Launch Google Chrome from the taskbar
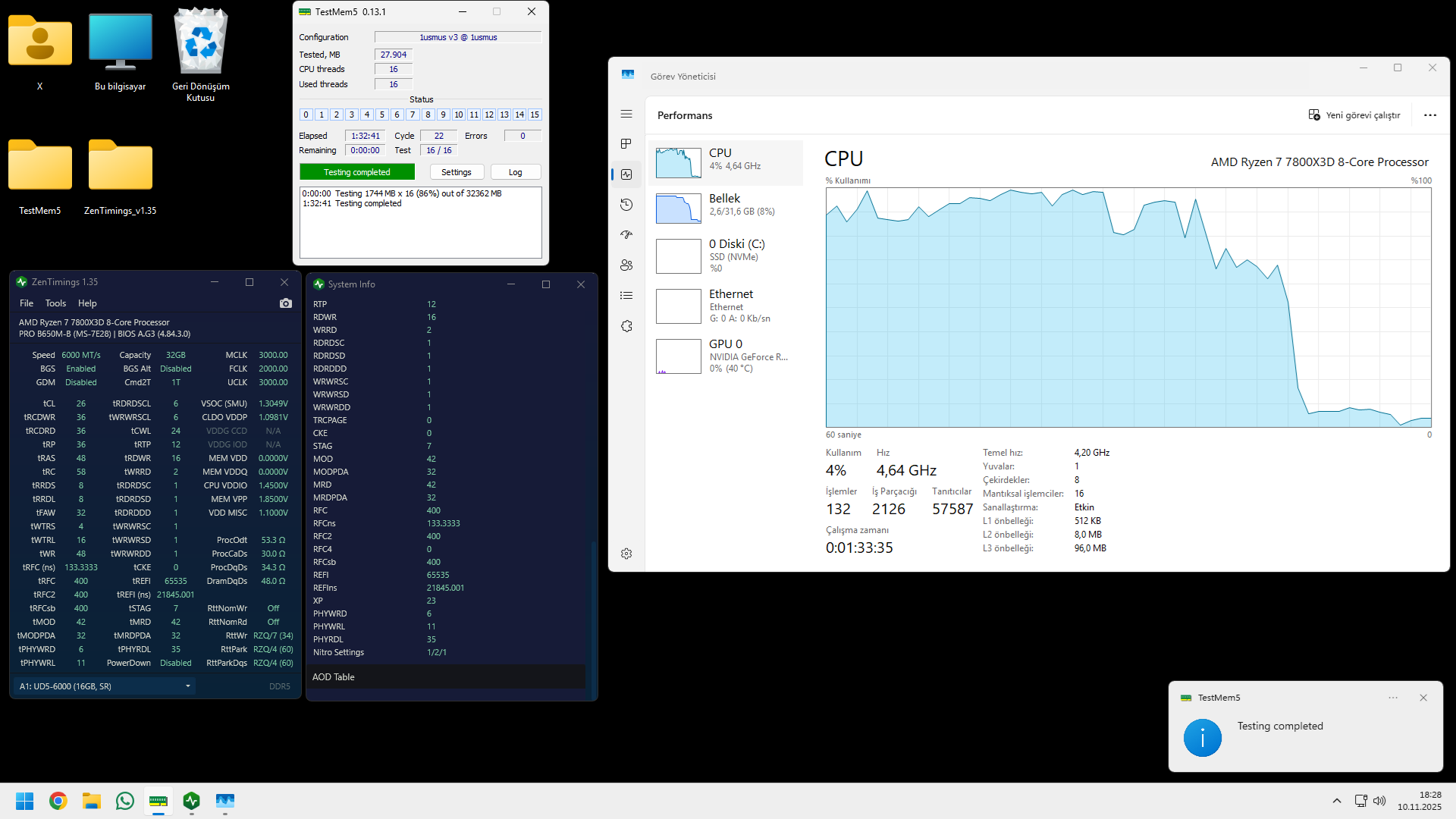Viewport: 1456px width, 819px height. tap(58, 801)
